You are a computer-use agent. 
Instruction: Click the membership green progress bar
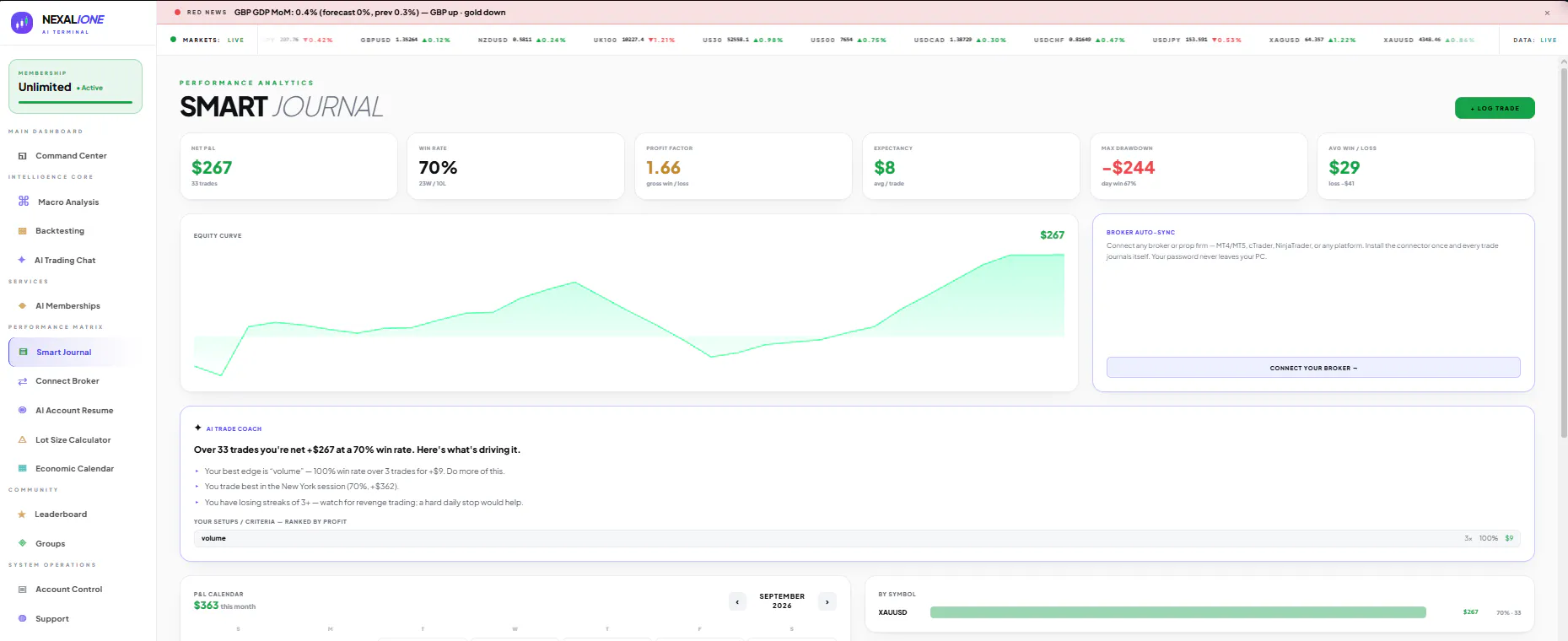[75, 102]
